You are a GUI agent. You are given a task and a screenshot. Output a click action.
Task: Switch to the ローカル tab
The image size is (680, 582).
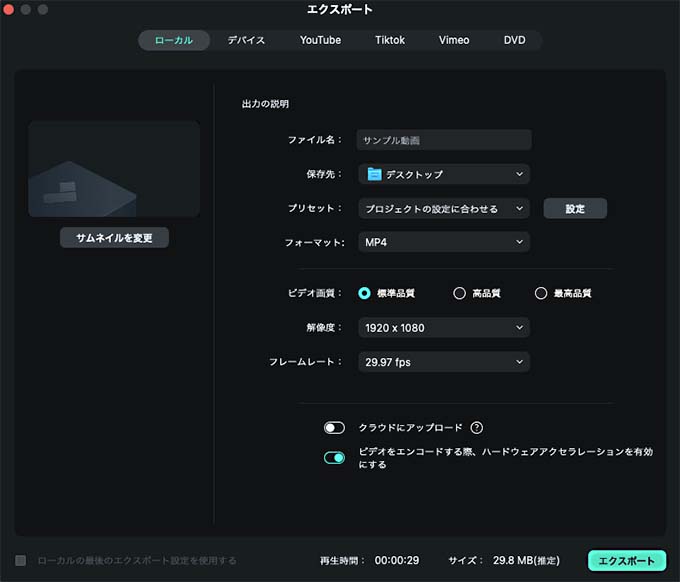(x=174, y=40)
